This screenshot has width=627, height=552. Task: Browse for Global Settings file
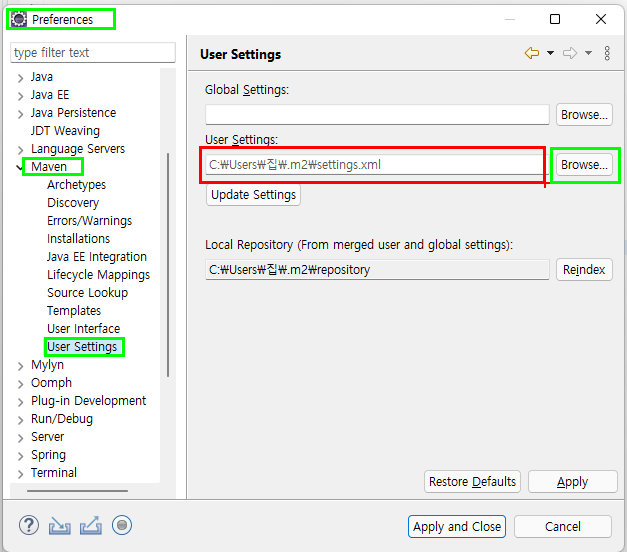coord(584,115)
